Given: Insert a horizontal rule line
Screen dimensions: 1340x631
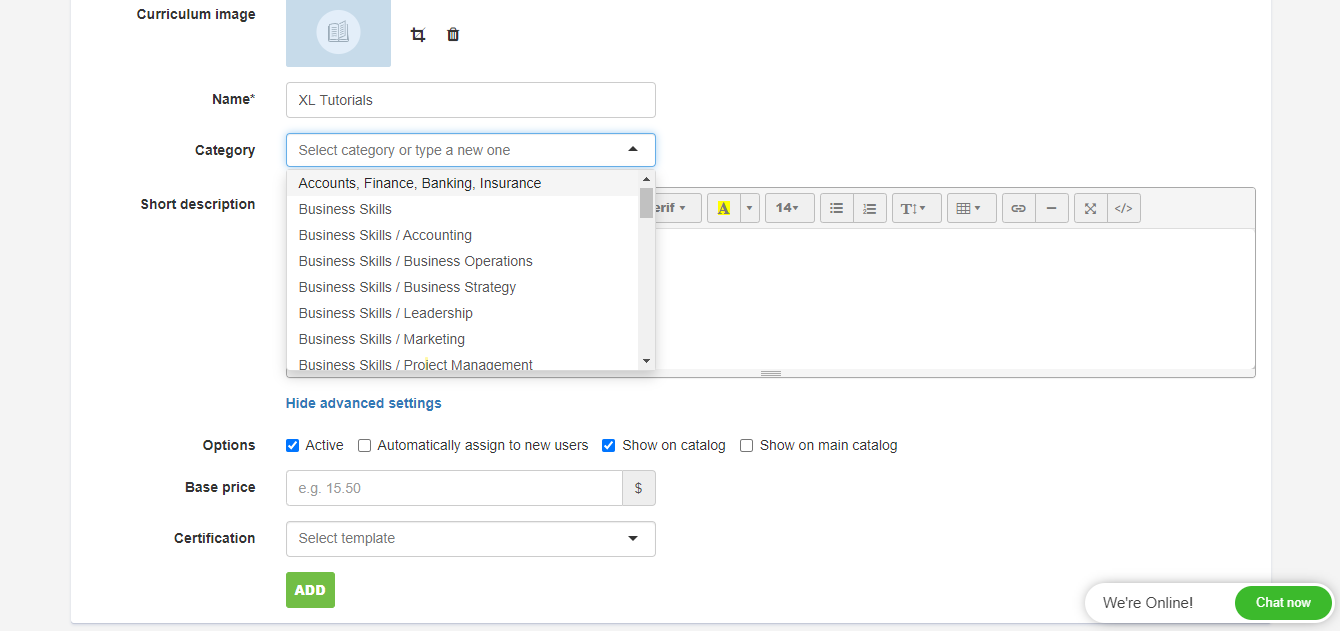Looking at the screenshot, I should [1051, 208].
